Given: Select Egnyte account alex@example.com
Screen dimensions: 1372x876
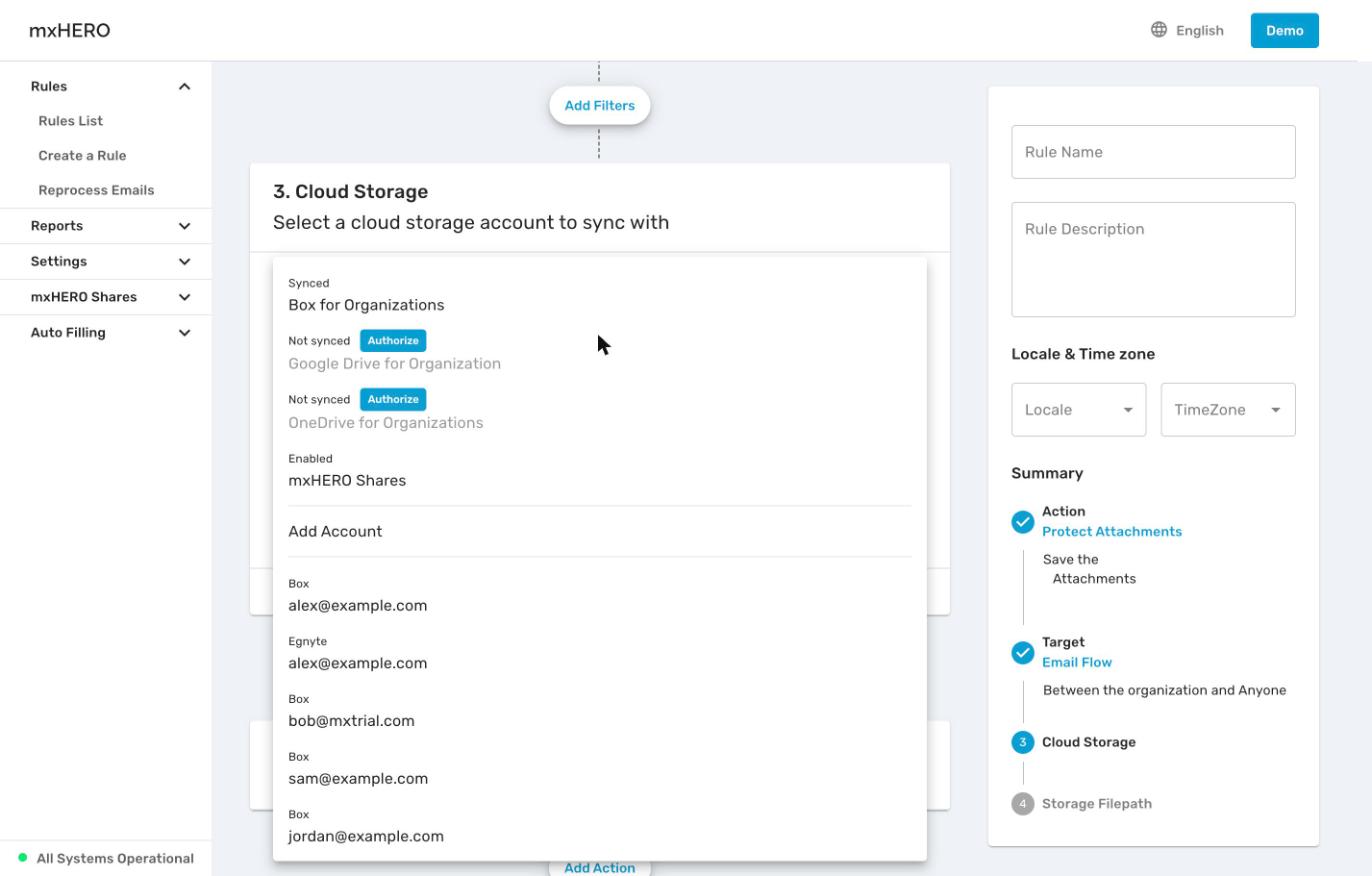Looking at the screenshot, I should coord(600,654).
